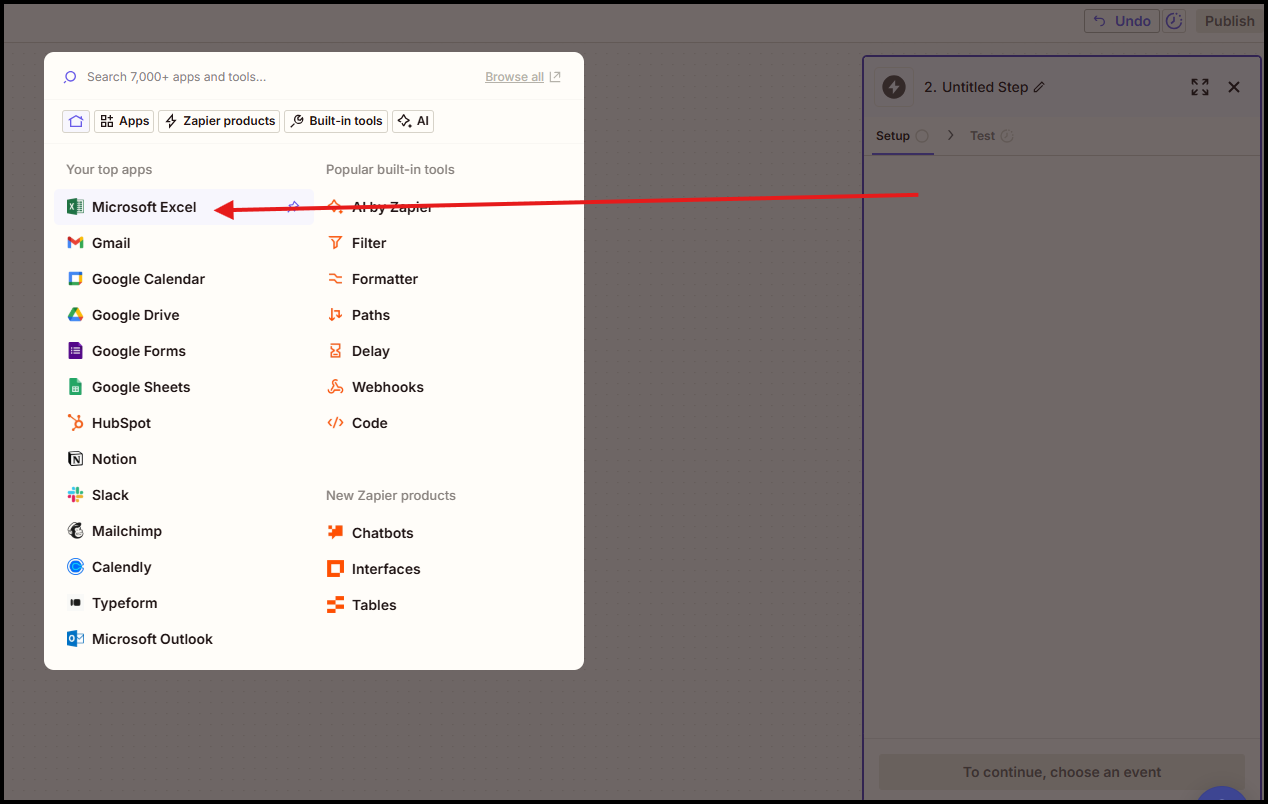Screen dimensions: 1268x804
Task: Choose Calendly label text
Action: [121, 567]
